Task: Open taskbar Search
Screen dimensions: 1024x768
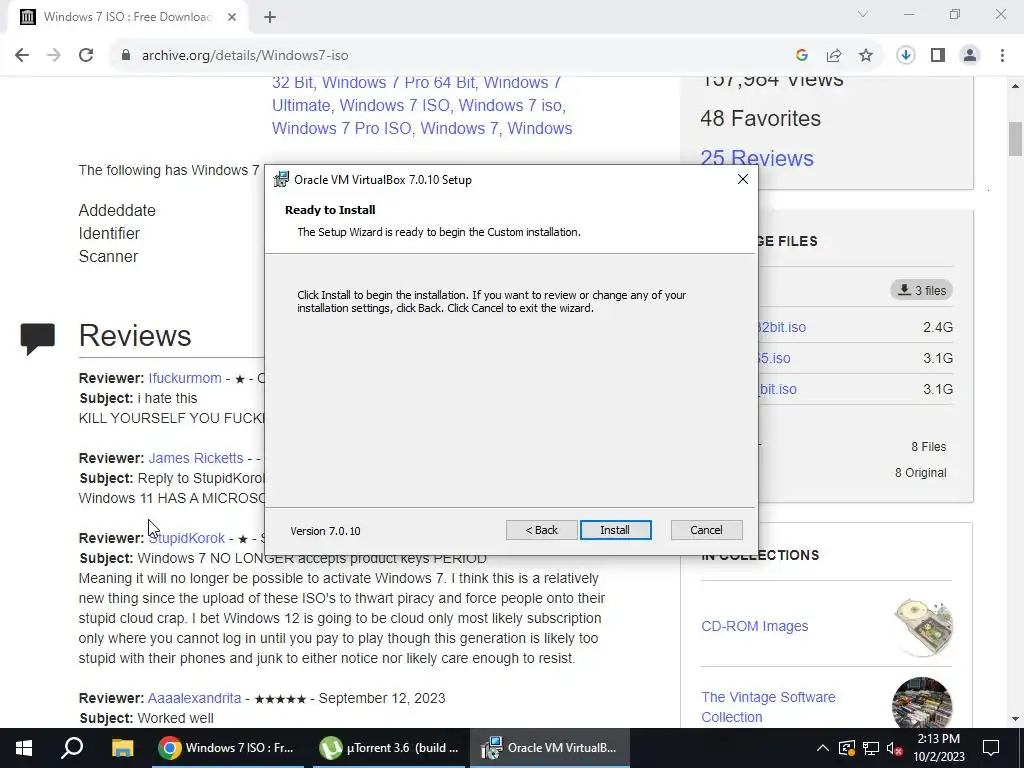Action: click(x=72, y=748)
